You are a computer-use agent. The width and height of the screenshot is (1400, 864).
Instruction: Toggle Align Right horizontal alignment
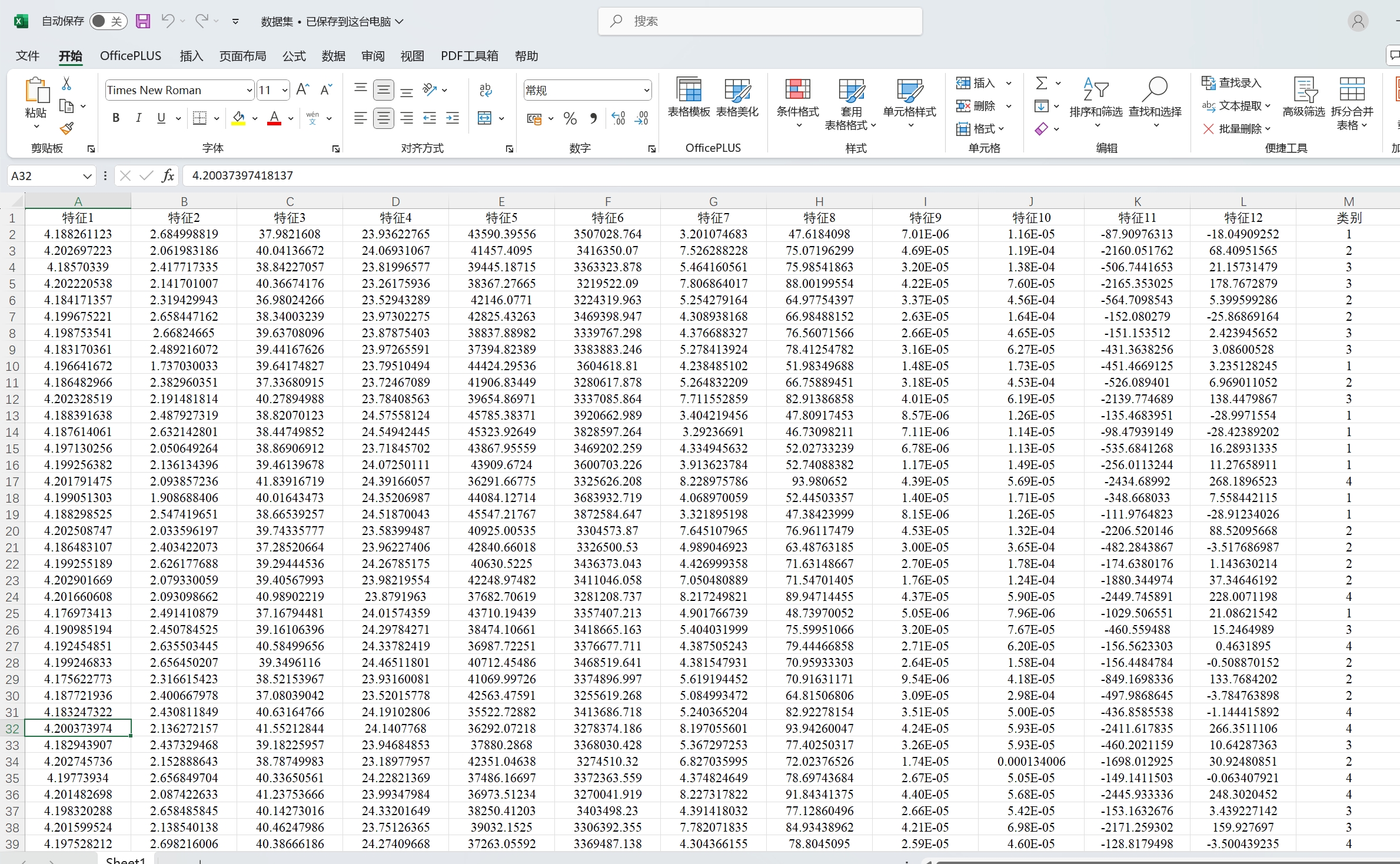(407, 118)
